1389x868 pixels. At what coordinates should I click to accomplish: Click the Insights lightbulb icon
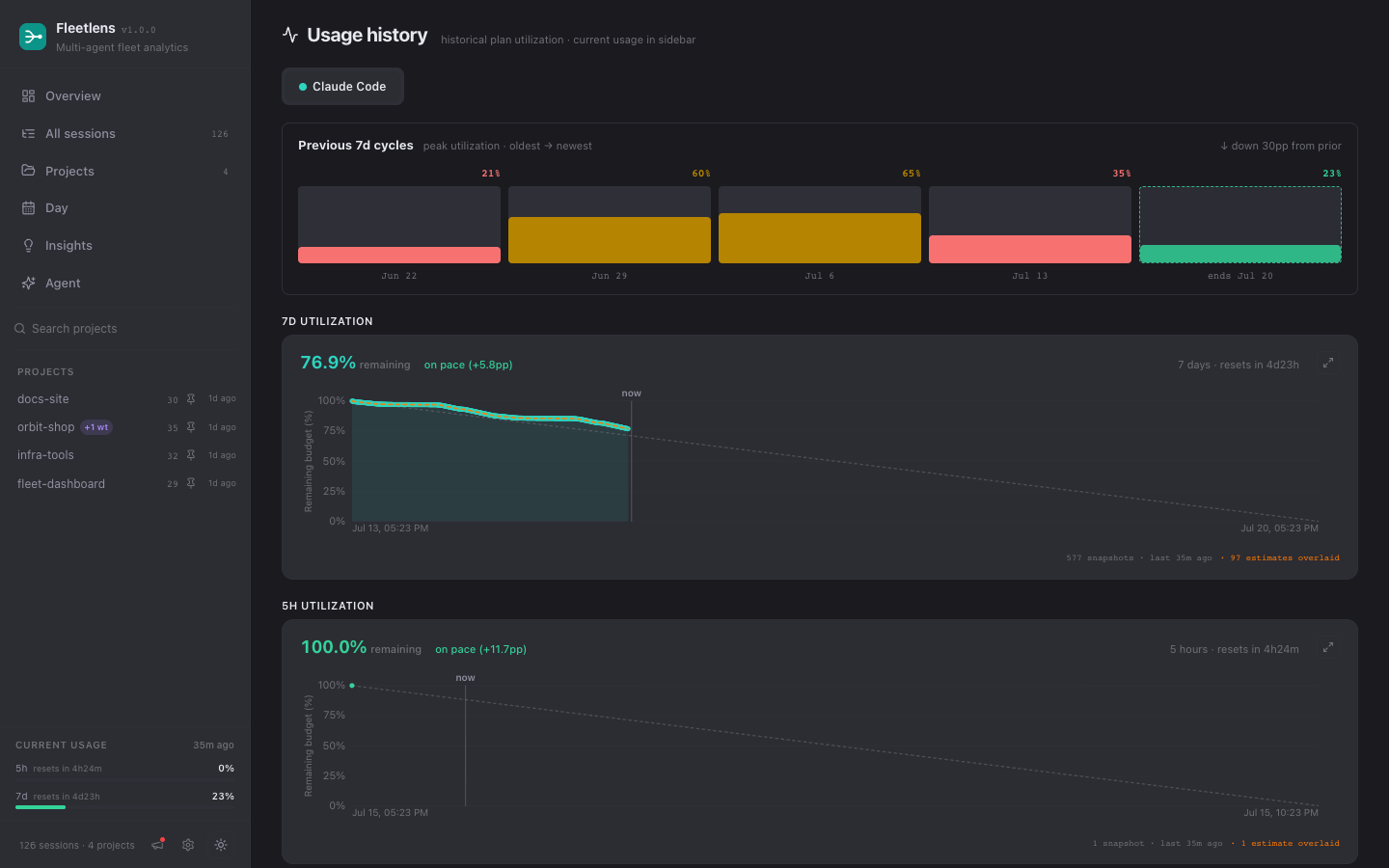(x=28, y=246)
